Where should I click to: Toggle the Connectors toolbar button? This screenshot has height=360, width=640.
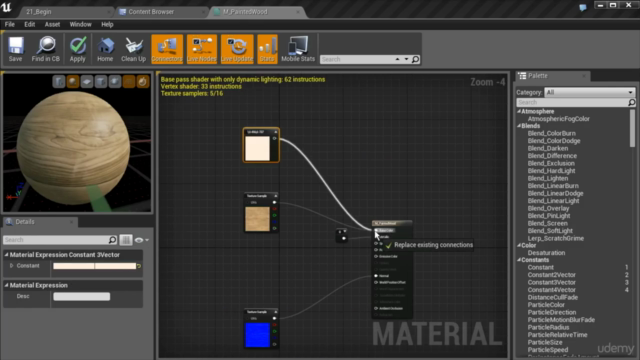tap(167, 49)
